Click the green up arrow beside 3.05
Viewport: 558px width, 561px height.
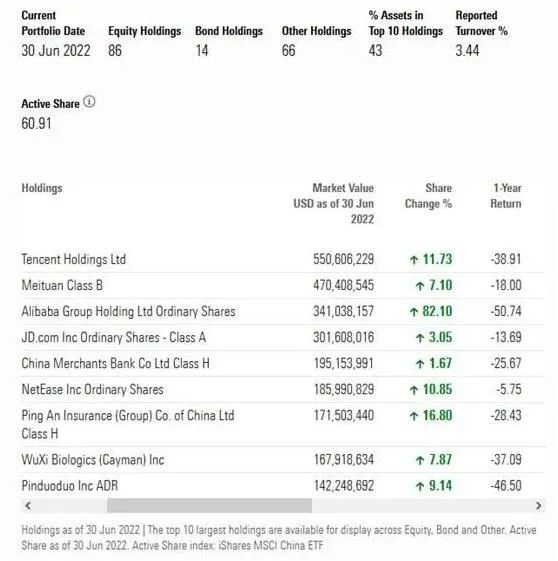tap(420, 337)
